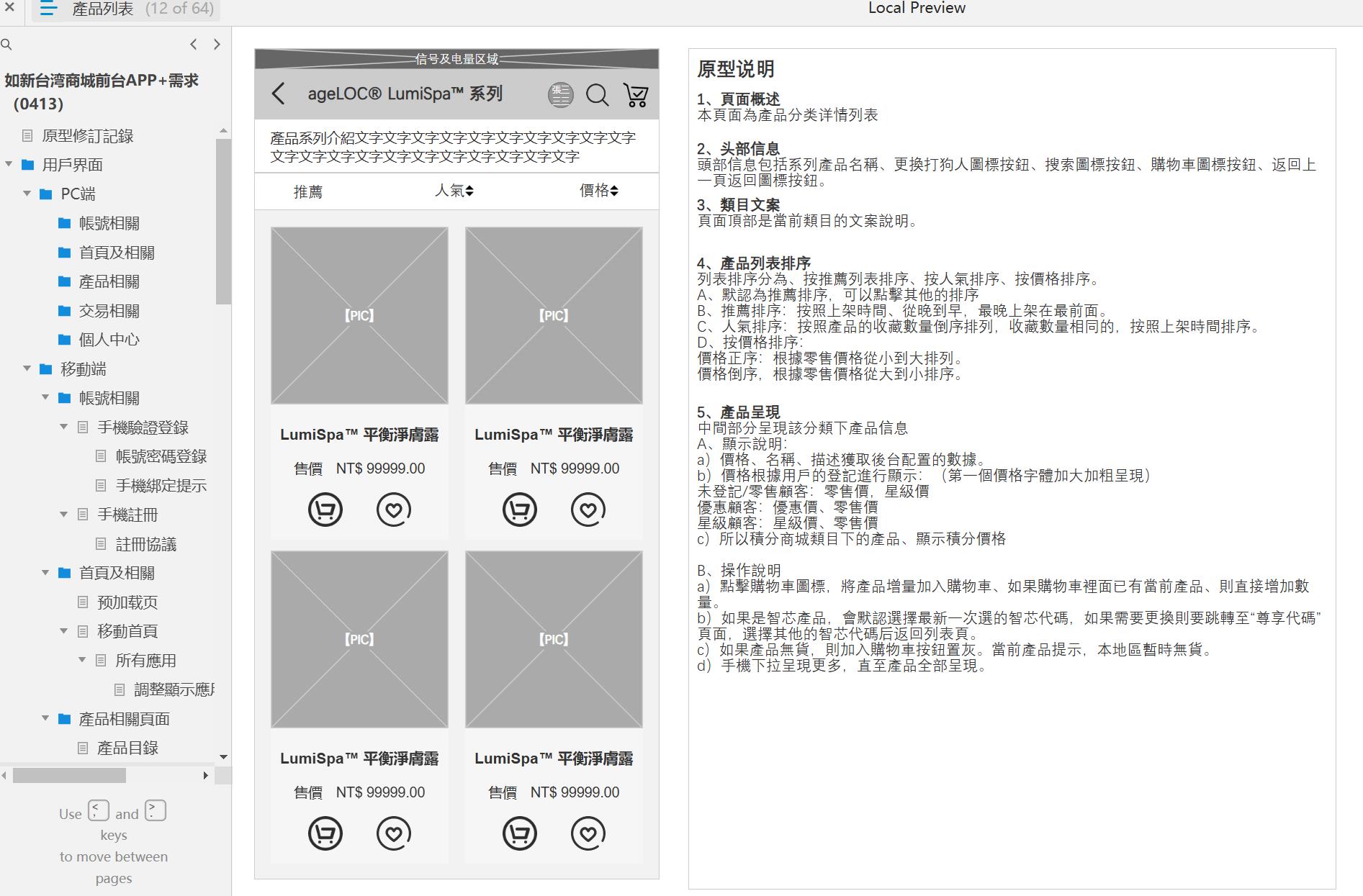1363x896 pixels.
Task: Open 調整顯示應用 page in sitemap
Action: click(x=174, y=689)
